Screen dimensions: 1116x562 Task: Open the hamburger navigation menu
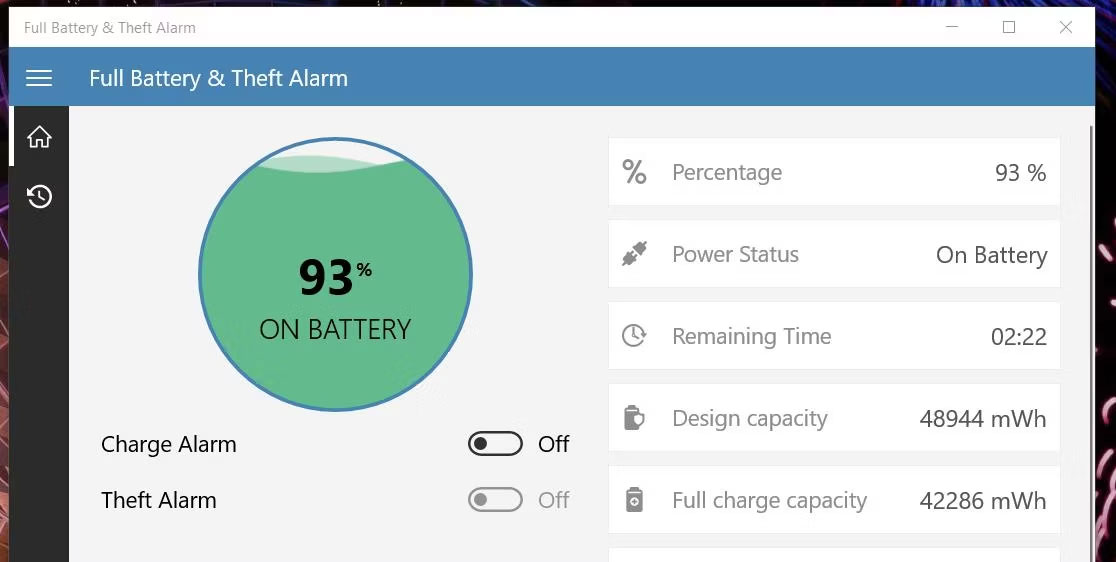click(39, 78)
